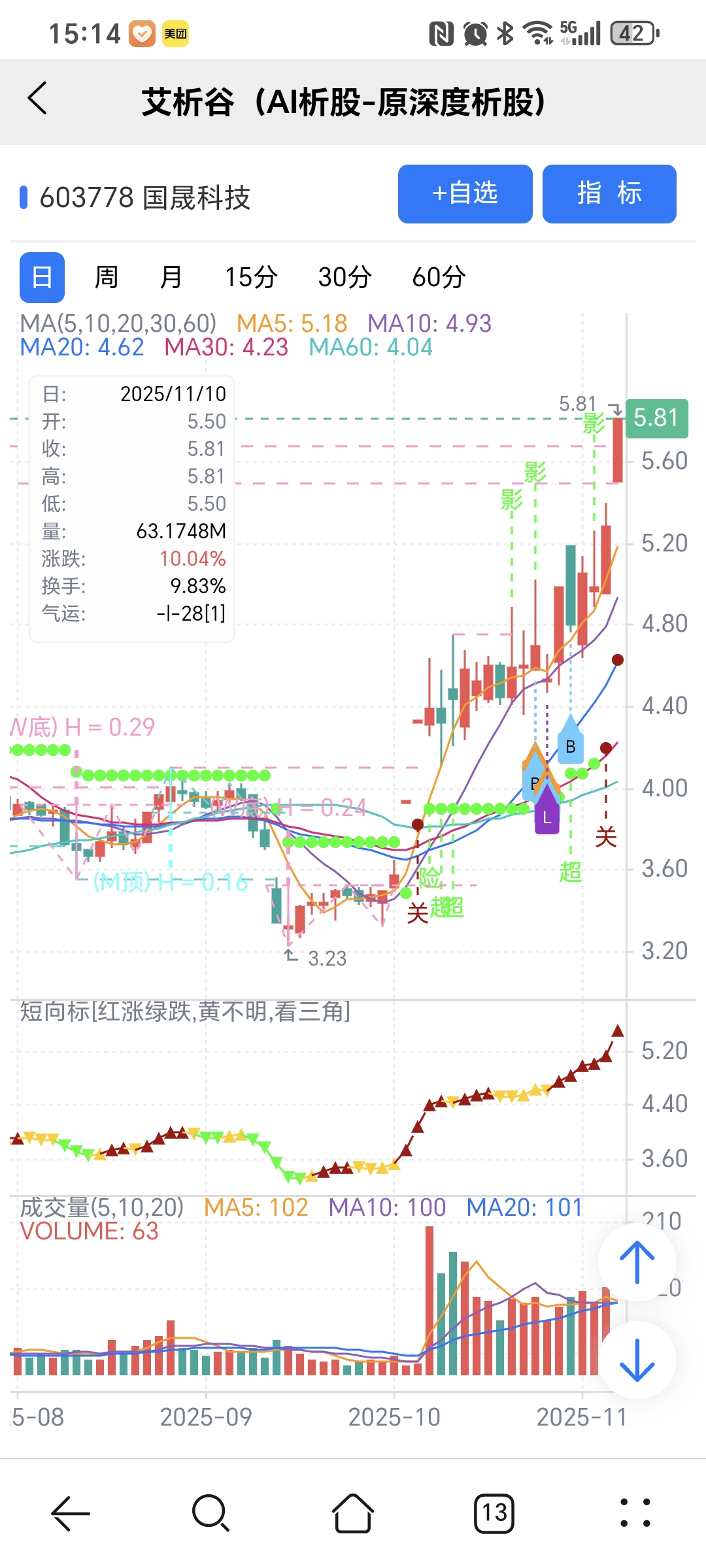Tap the (M顶) H = 0.16 pattern label
Viewport: 706px width, 1568px height.
[x=171, y=882]
